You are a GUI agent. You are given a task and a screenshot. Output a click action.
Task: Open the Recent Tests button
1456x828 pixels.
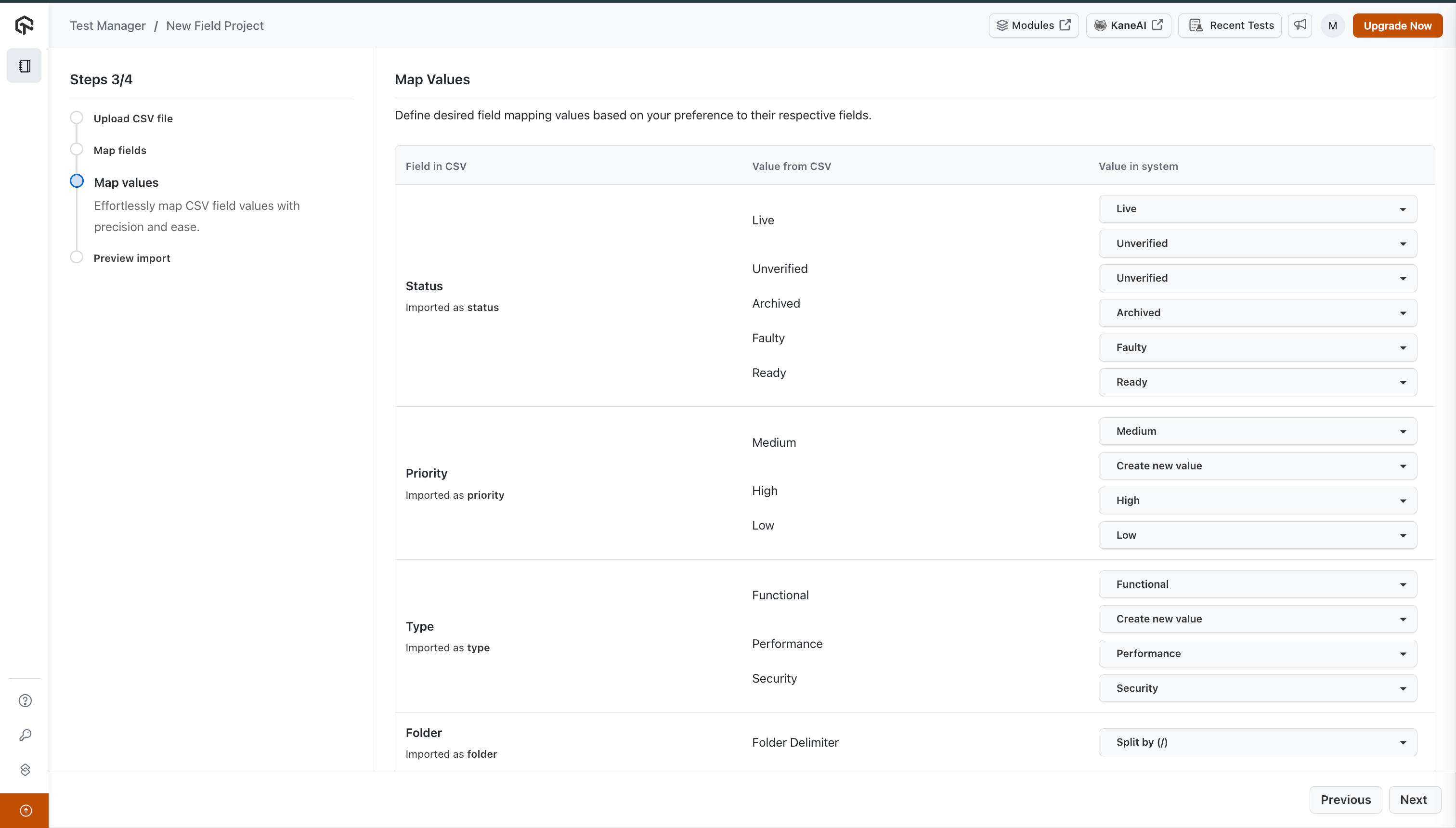pos(1230,26)
